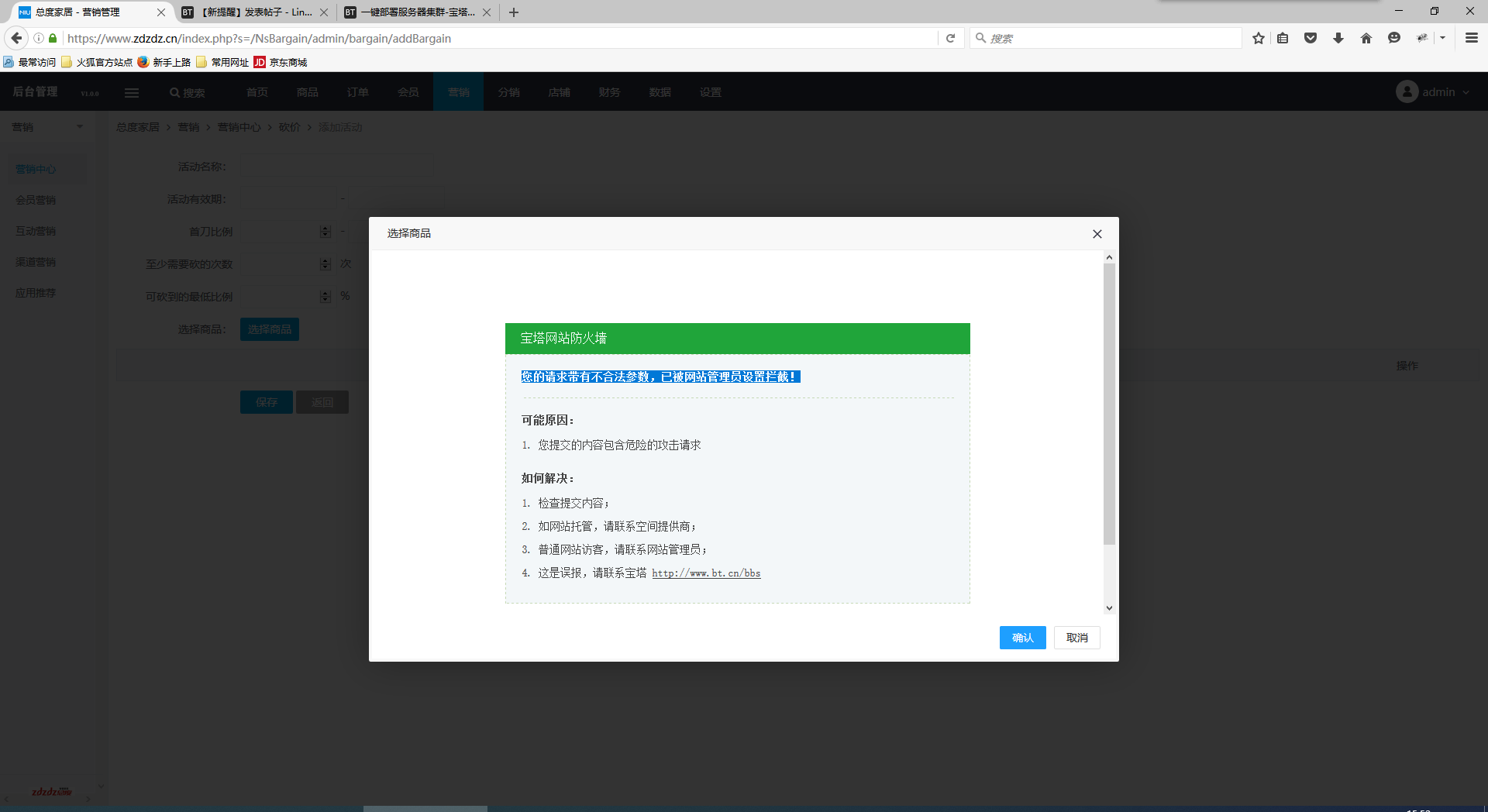Viewport: 1488px width, 812px height.
Task: Switch to the 一键部署服务器集群 tab
Action: 417,12
